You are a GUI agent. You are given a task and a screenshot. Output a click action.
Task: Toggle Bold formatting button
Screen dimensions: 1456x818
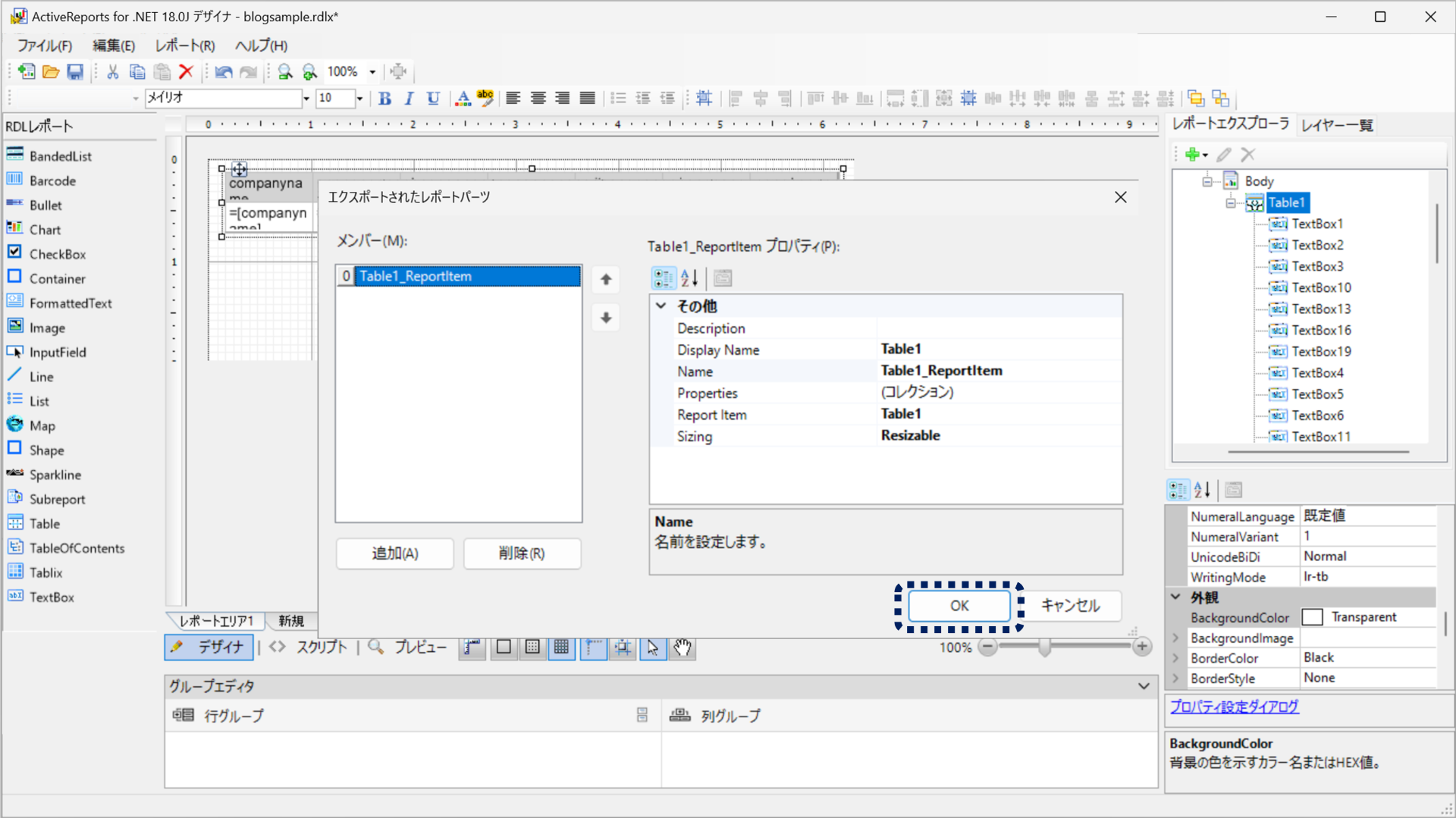(385, 99)
